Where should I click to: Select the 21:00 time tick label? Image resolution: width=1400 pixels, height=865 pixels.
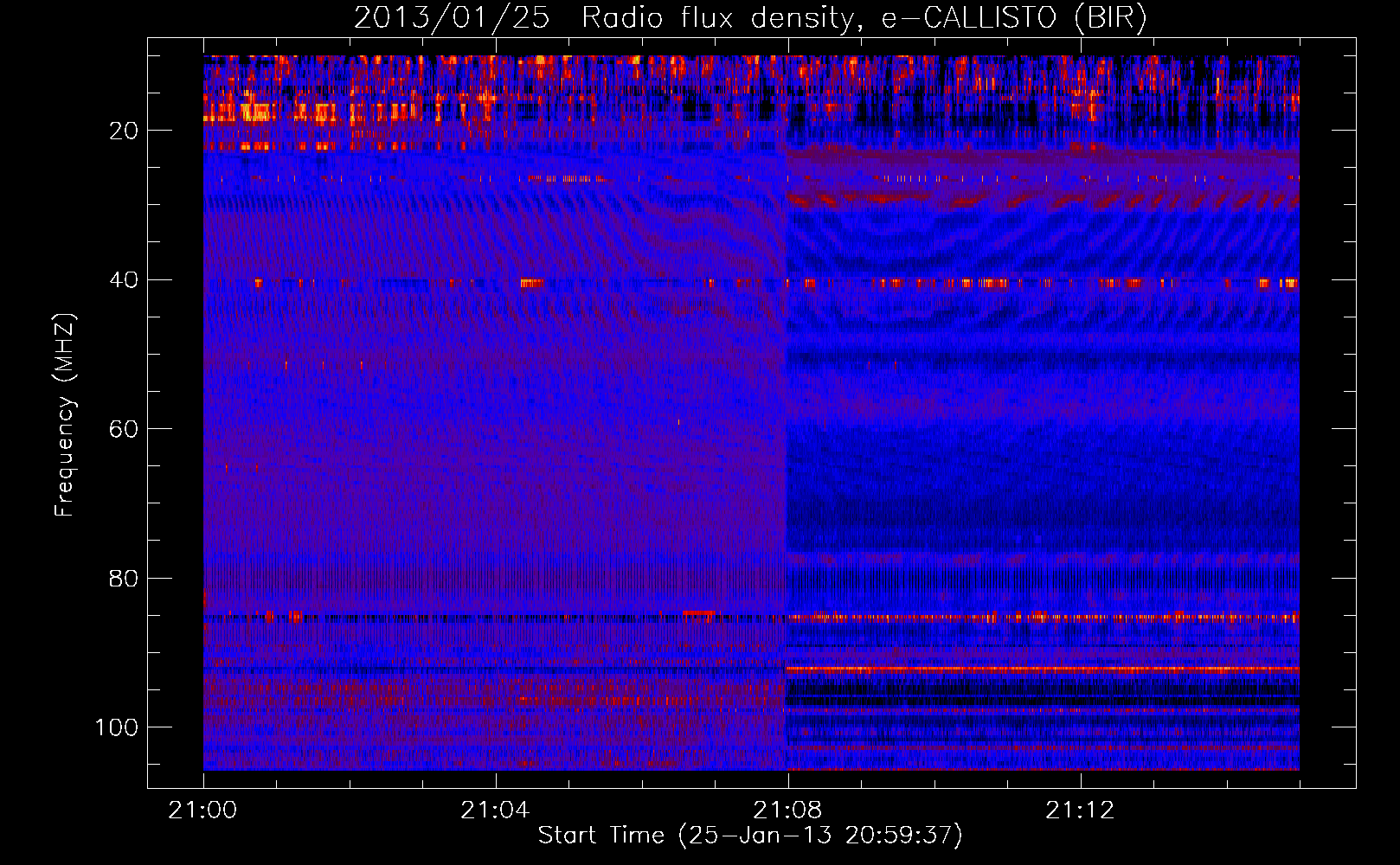(x=202, y=811)
